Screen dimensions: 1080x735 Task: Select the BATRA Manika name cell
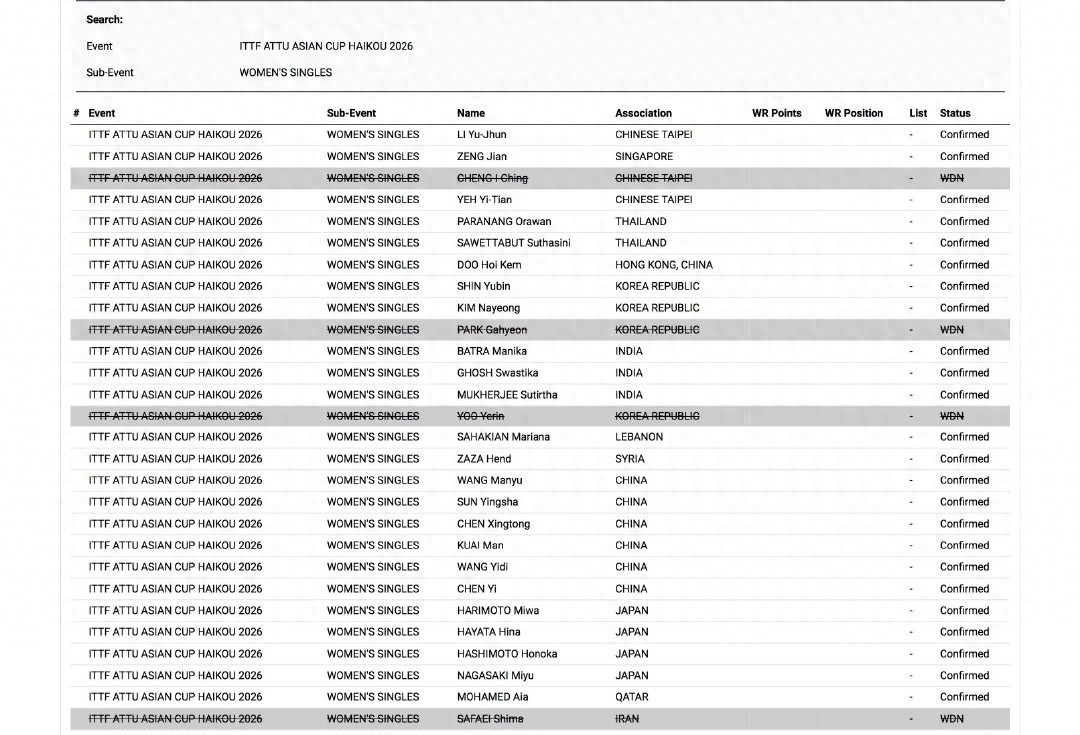point(491,351)
